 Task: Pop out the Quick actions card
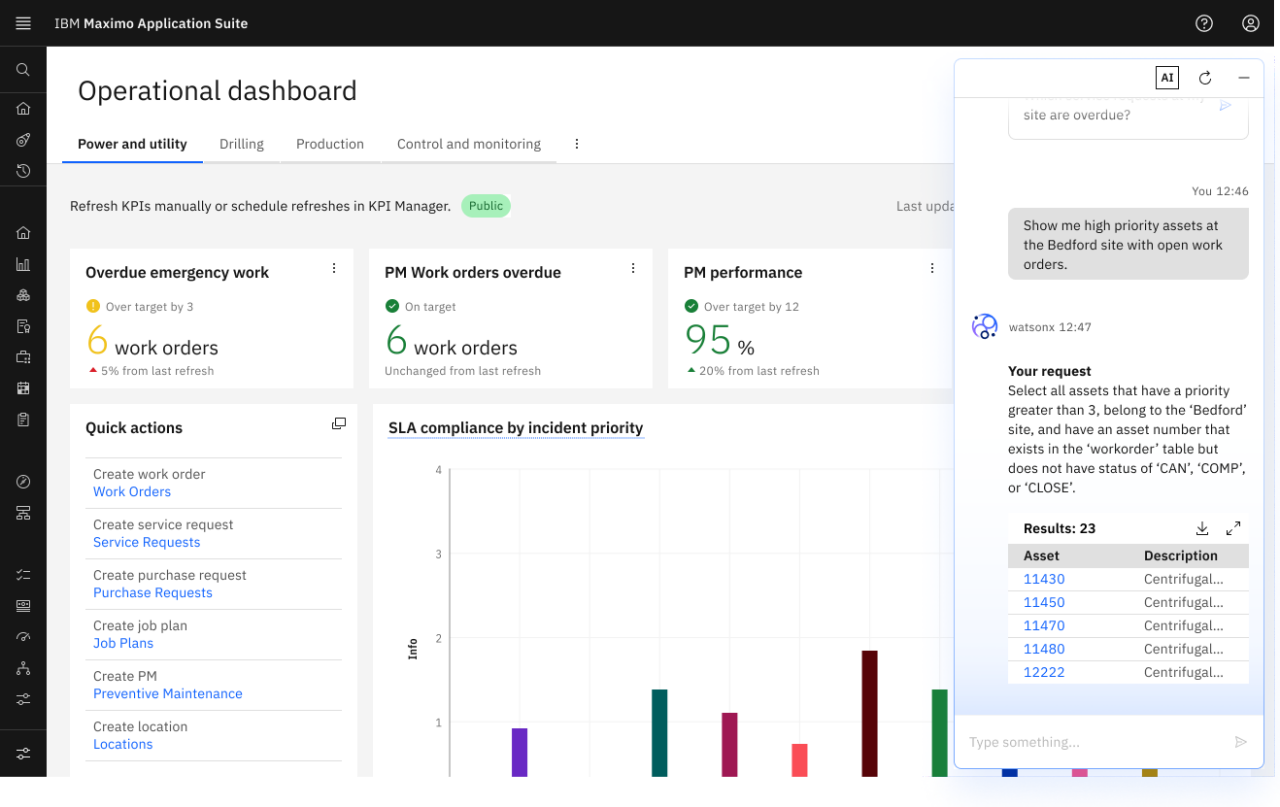tap(339, 424)
